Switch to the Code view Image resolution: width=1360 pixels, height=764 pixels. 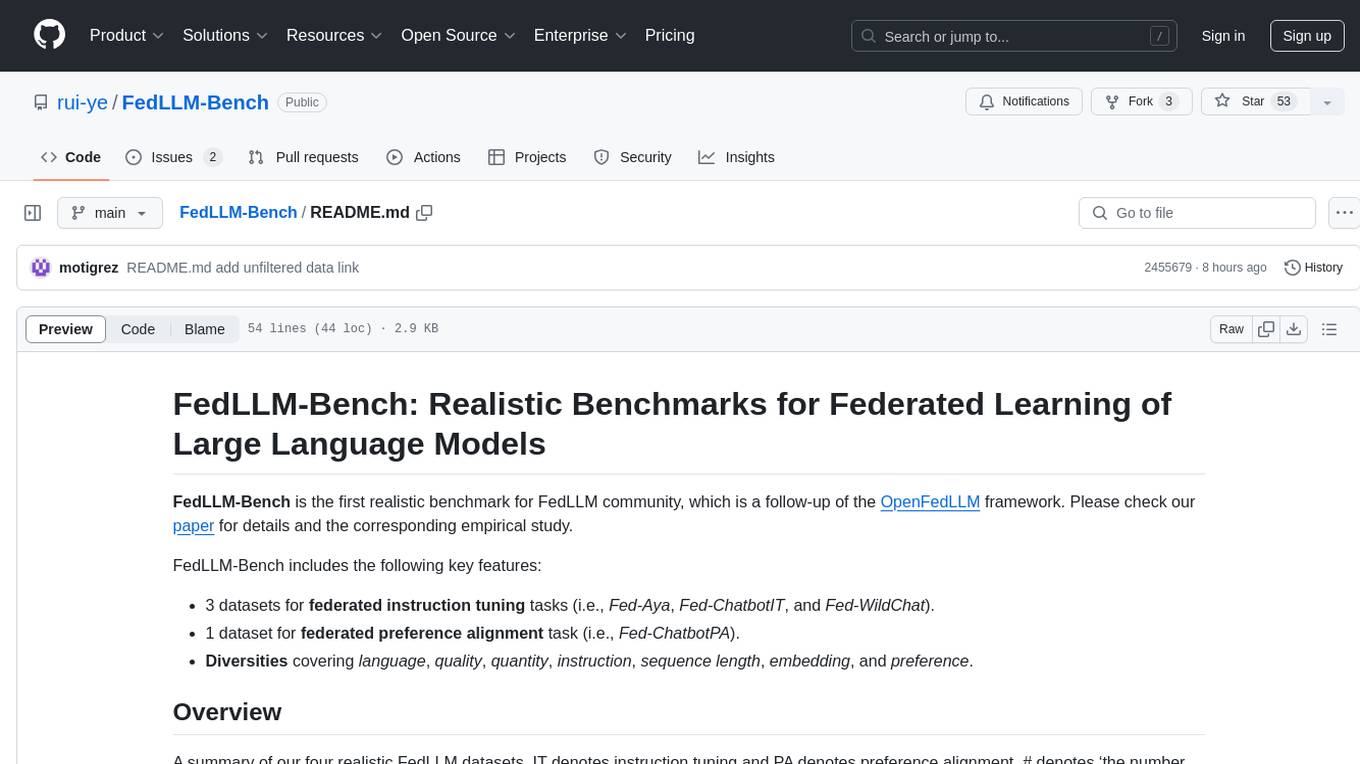[138, 329]
